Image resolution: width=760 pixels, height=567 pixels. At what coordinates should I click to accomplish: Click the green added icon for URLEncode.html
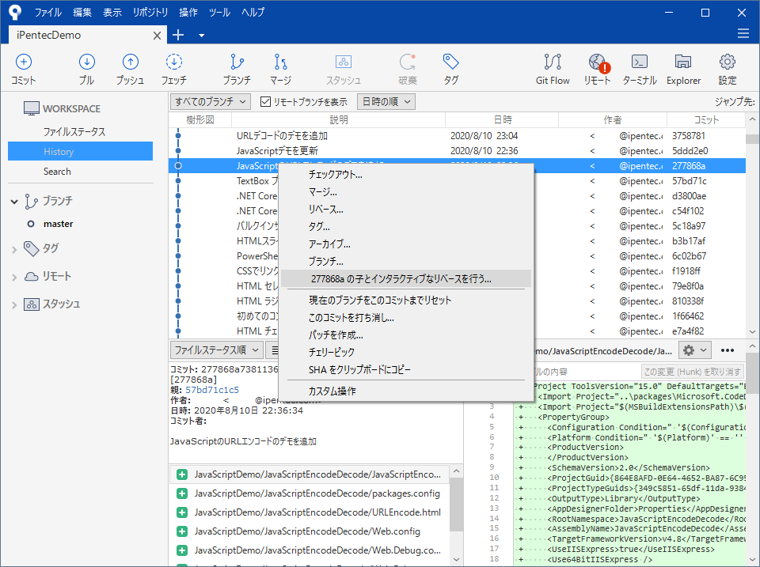(182, 512)
